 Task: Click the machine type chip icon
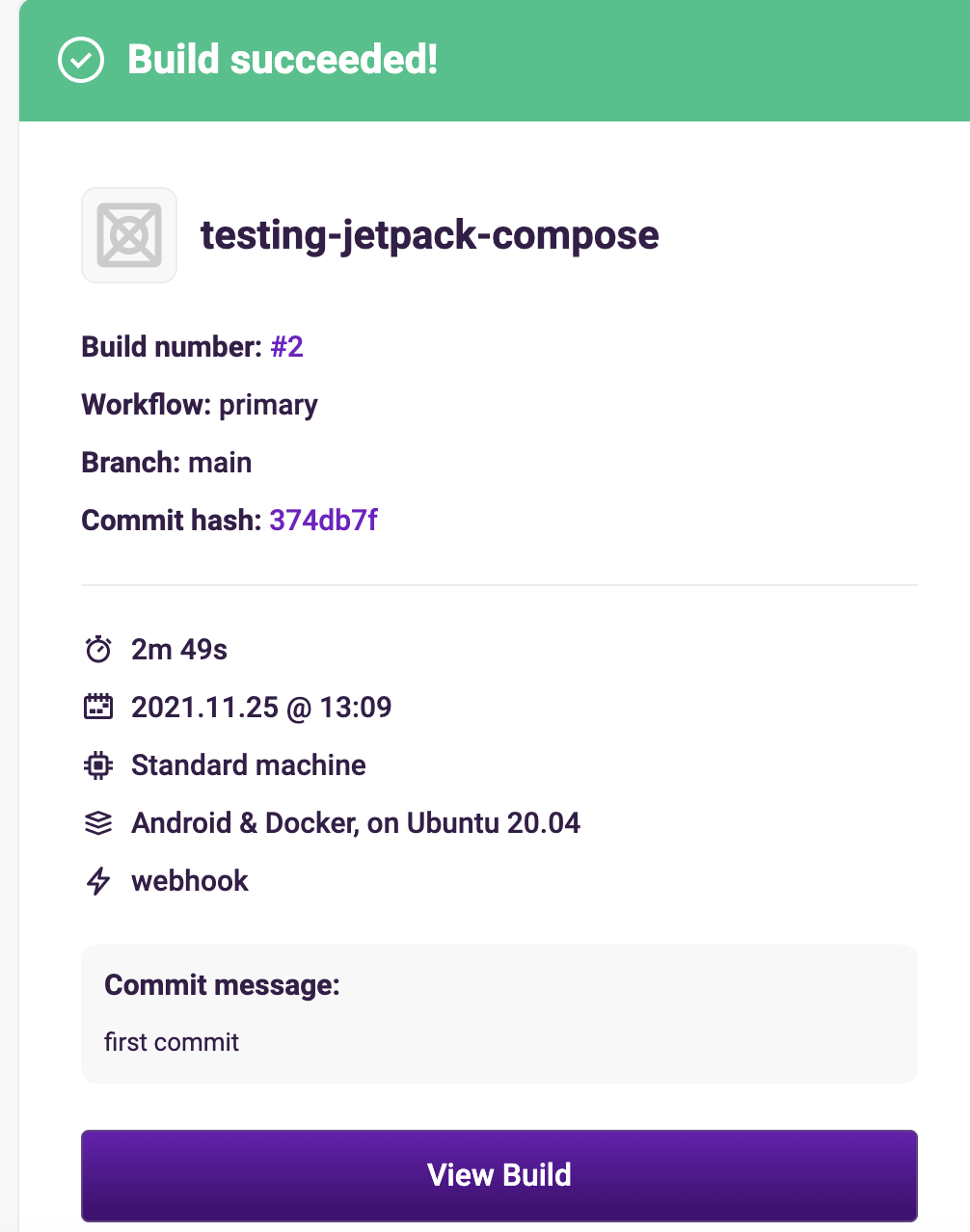click(98, 765)
